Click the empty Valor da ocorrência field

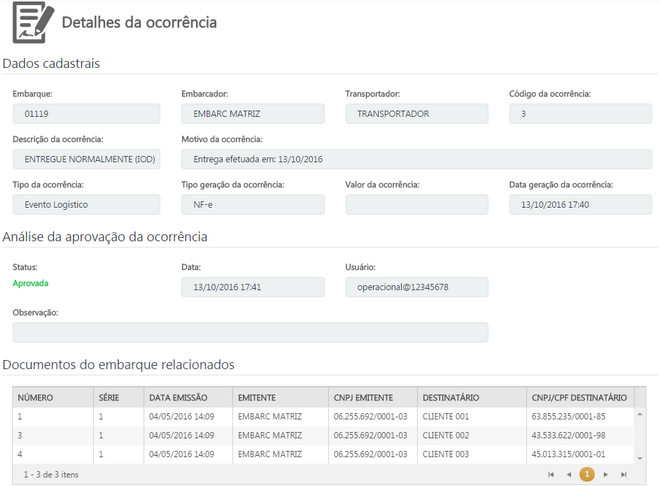417,204
